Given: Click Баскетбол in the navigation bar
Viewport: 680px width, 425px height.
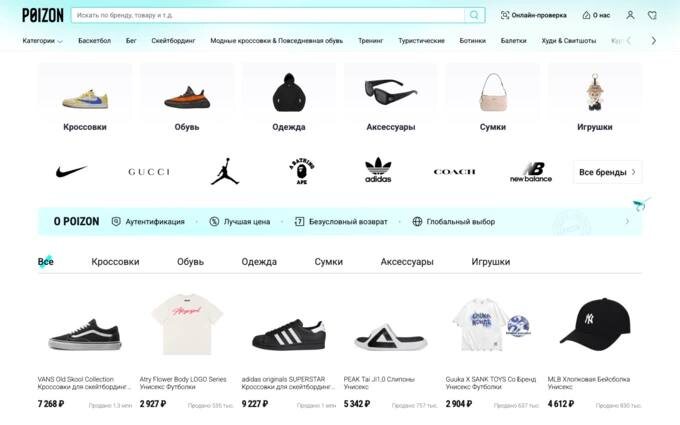Looking at the screenshot, I should (x=95, y=41).
